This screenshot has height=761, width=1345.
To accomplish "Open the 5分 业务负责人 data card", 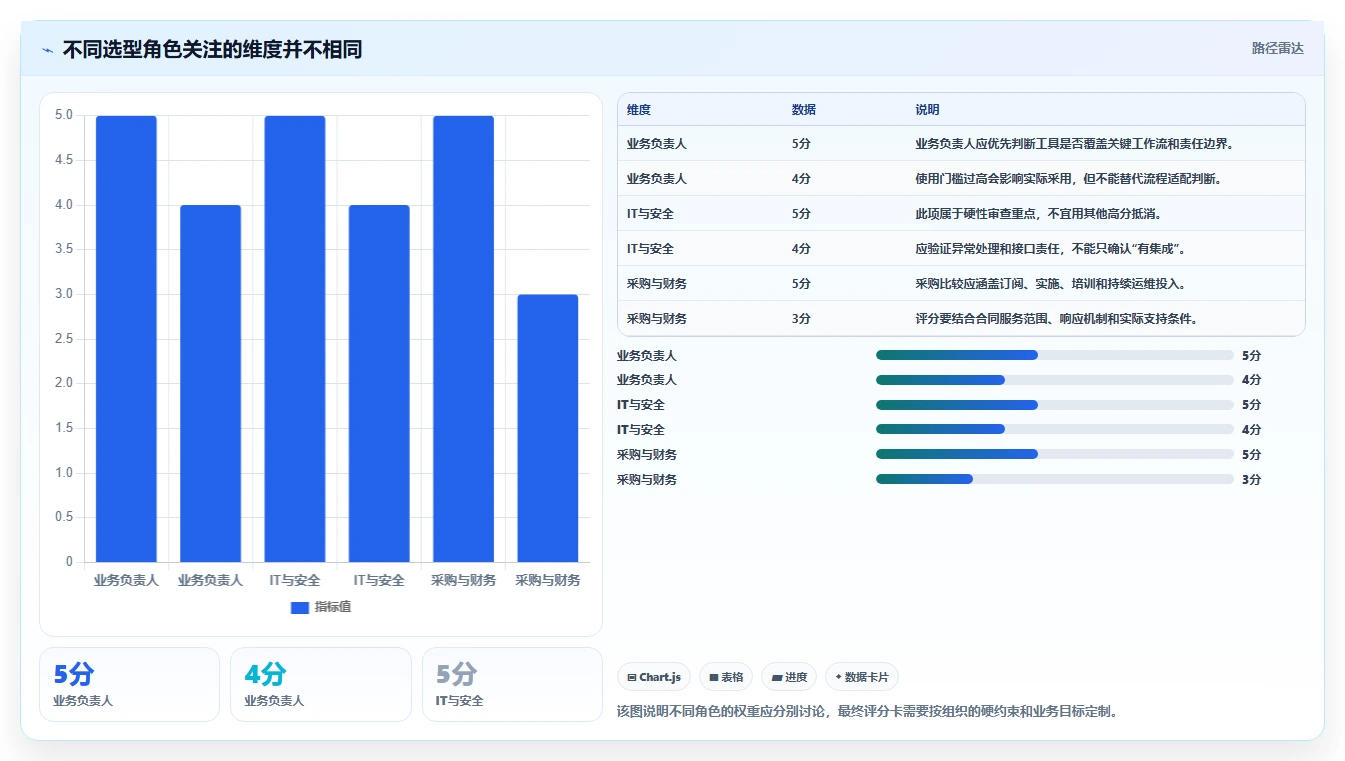I will point(129,685).
